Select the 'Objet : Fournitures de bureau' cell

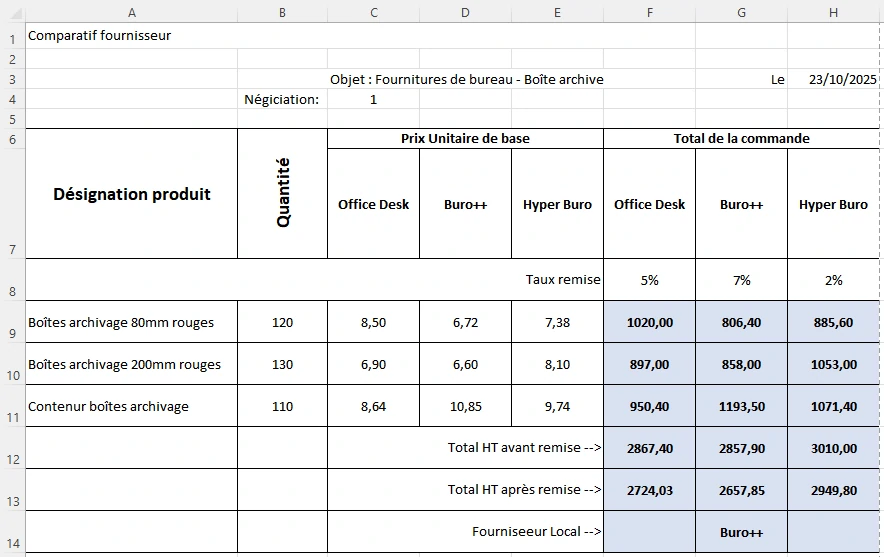466,79
